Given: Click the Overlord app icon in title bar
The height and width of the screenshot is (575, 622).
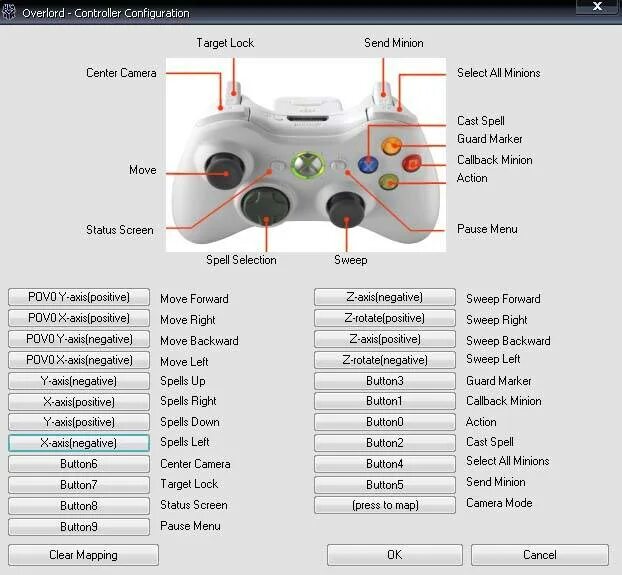Looking at the screenshot, I should click(9, 12).
